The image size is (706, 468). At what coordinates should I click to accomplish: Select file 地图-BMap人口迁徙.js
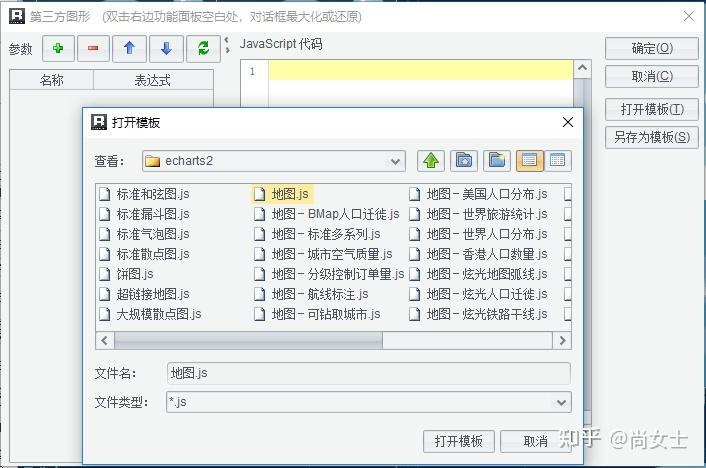click(x=327, y=214)
